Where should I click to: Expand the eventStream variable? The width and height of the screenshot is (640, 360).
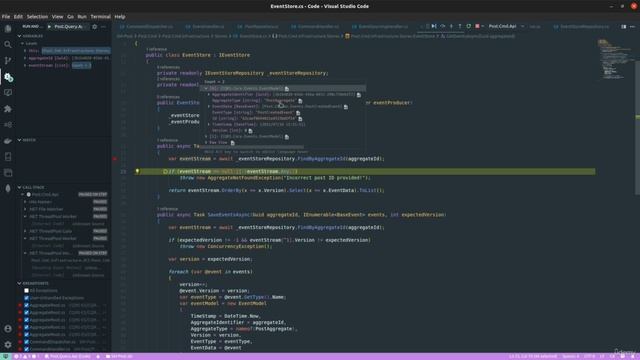click(x=25, y=65)
